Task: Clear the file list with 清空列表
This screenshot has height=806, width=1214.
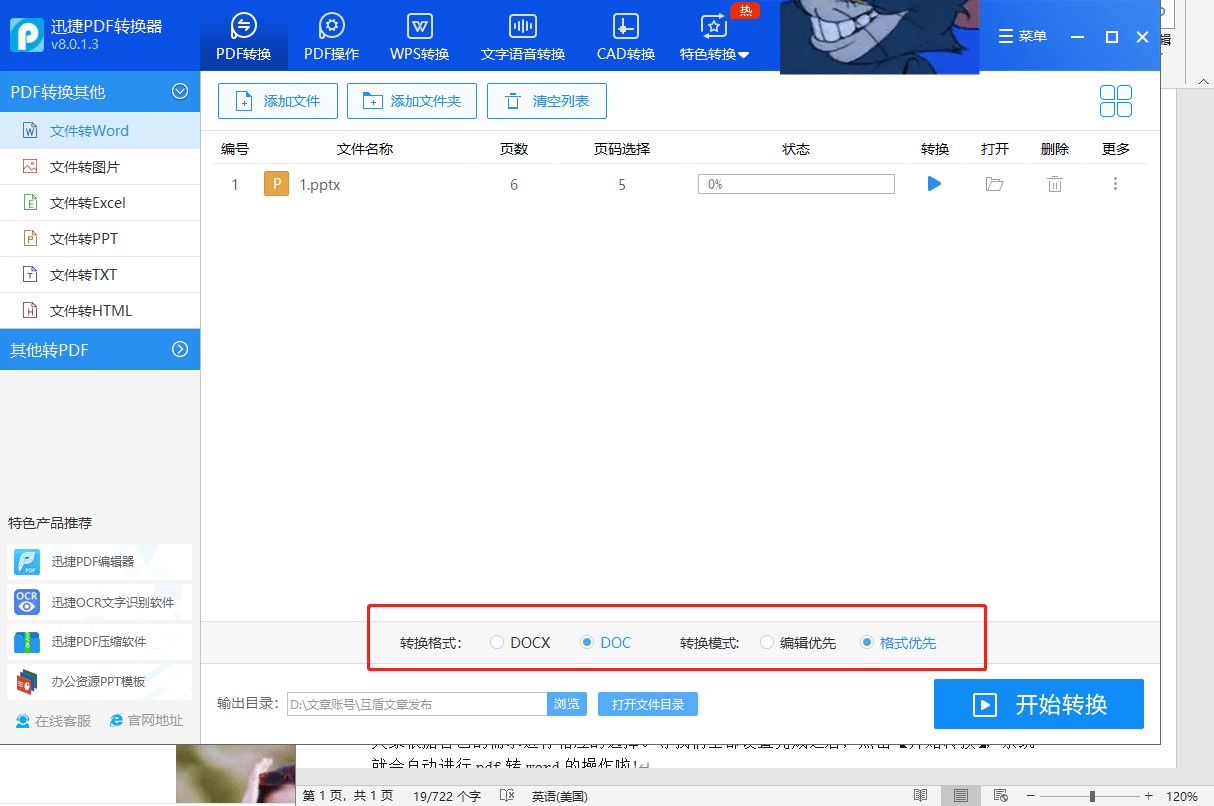Action: point(546,101)
